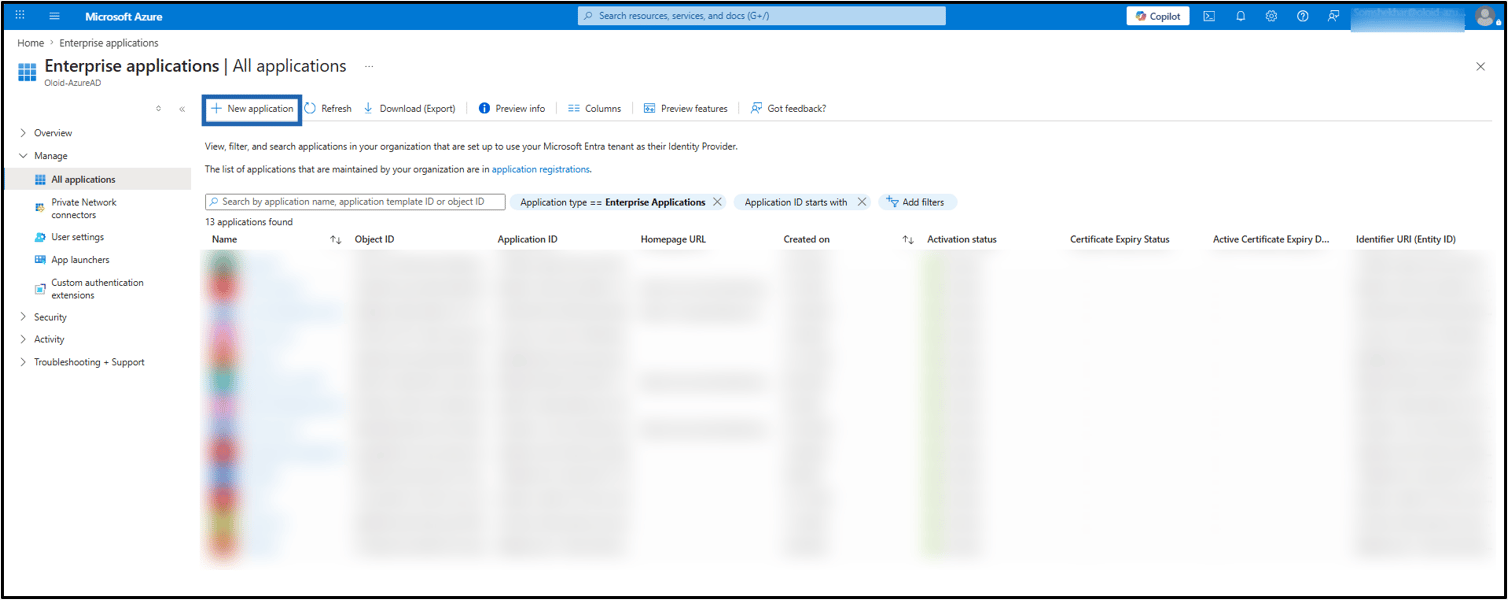
Task: Open the Azure portal waffle menu
Action: click(21, 16)
